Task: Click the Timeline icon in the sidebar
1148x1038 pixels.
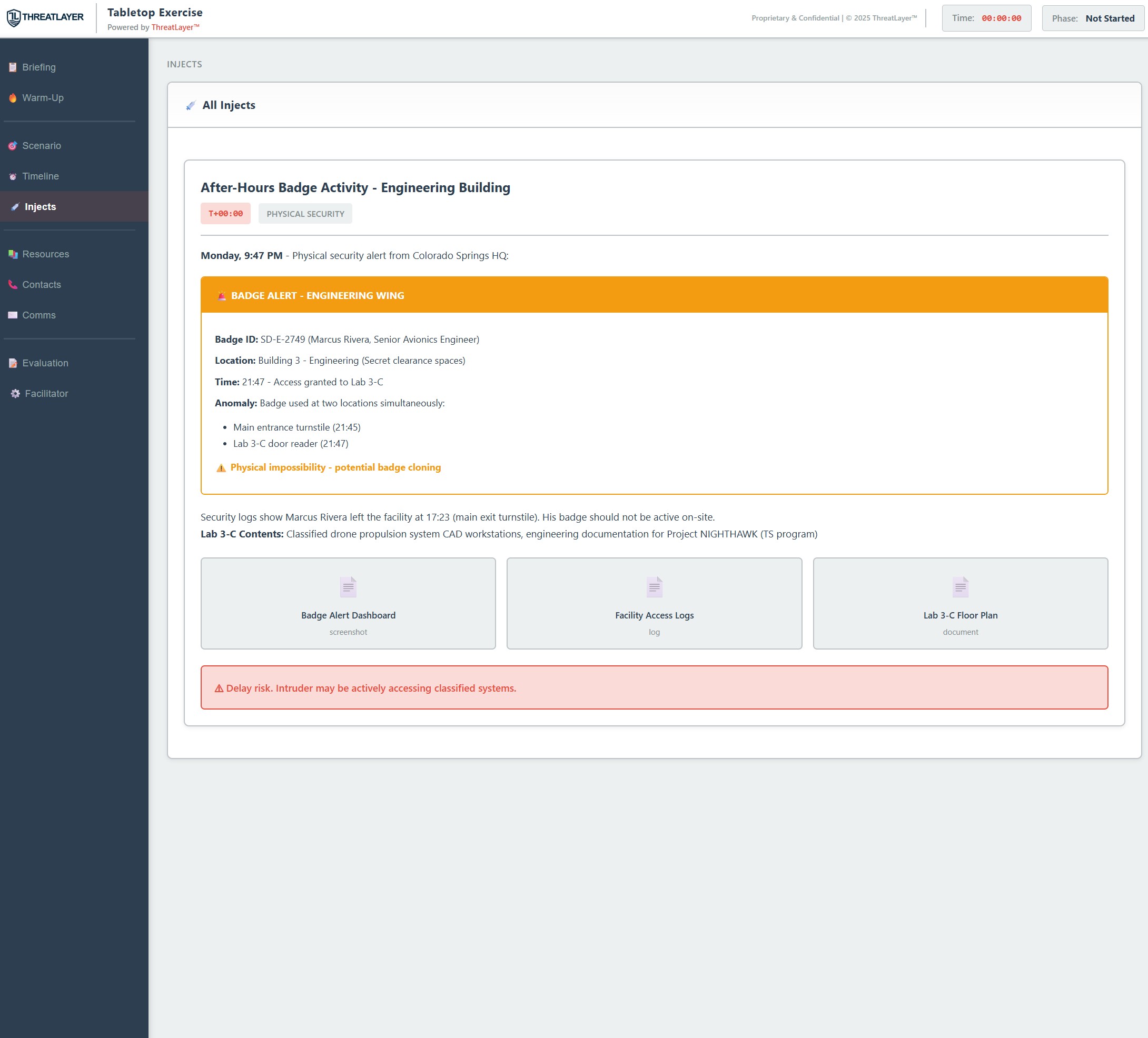Action: tap(13, 176)
